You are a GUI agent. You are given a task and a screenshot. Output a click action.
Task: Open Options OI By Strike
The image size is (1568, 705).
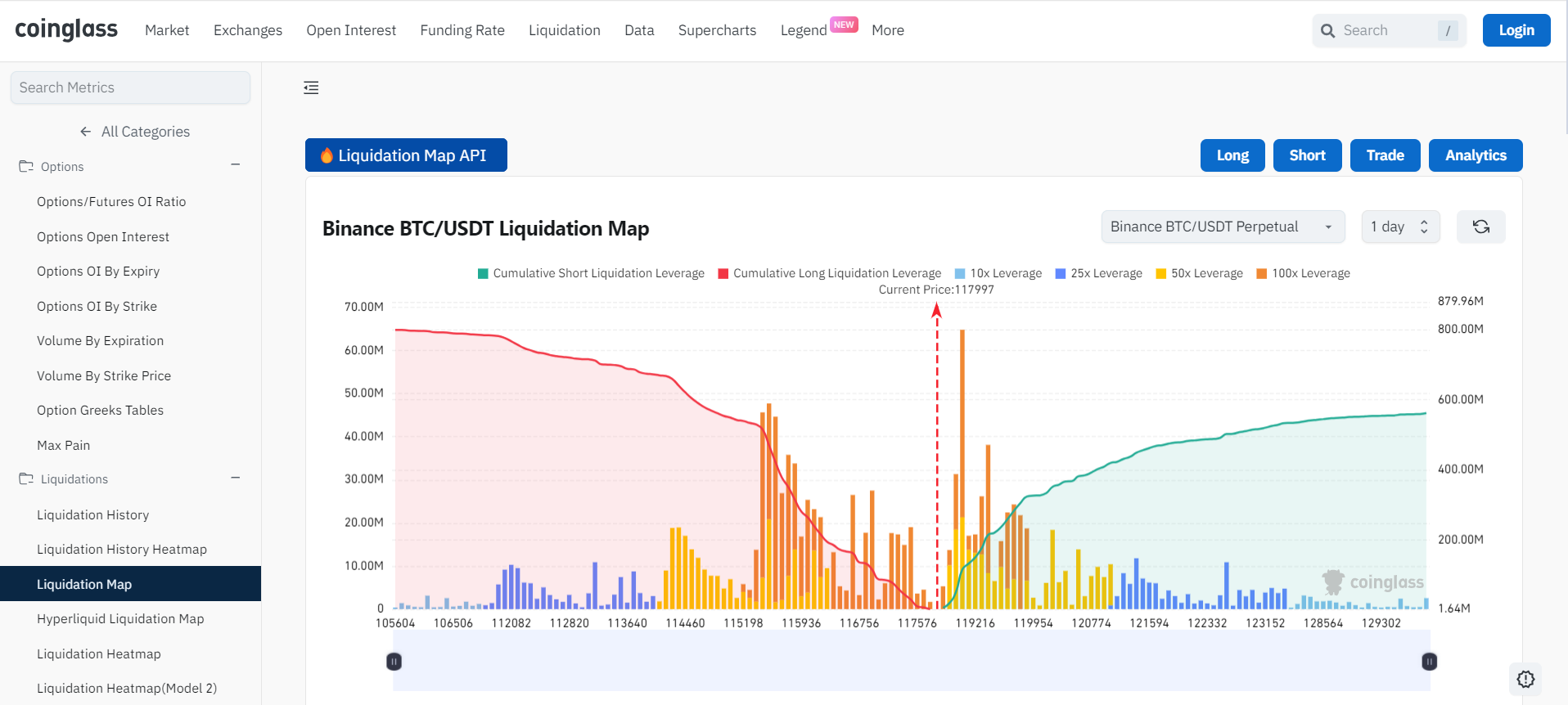(97, 306)
